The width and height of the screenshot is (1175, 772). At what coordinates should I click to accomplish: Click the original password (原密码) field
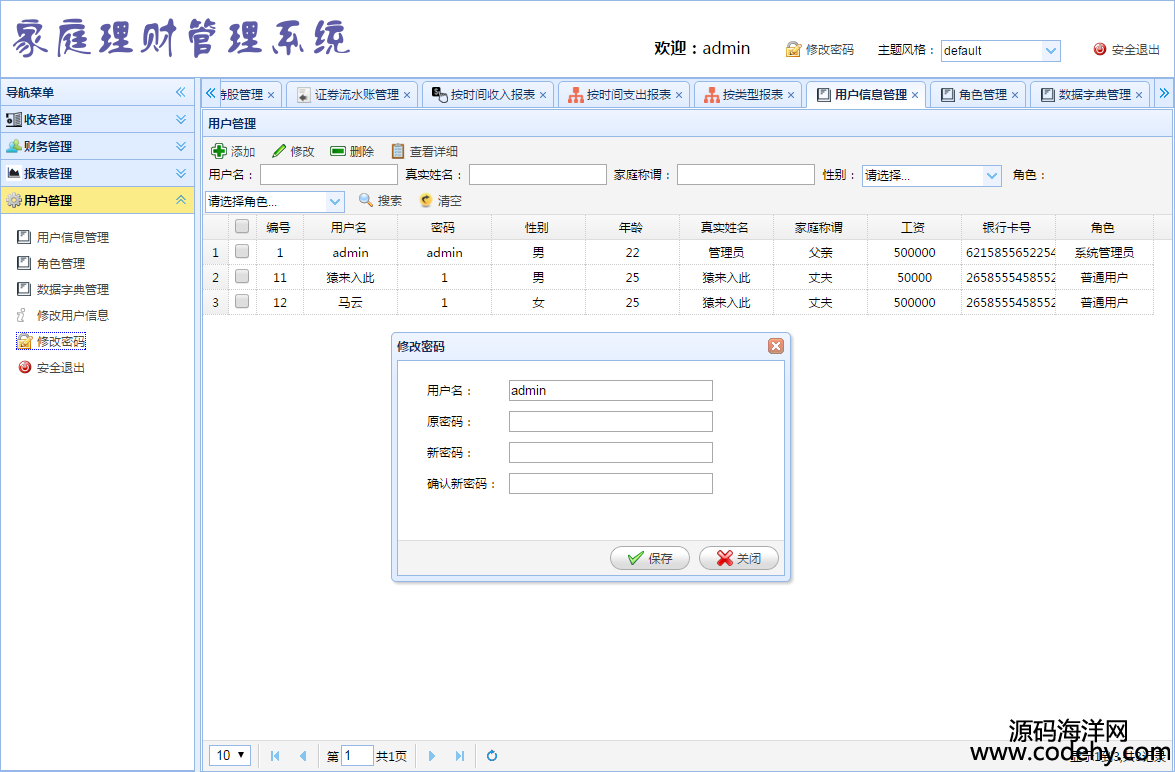(610, 421)
